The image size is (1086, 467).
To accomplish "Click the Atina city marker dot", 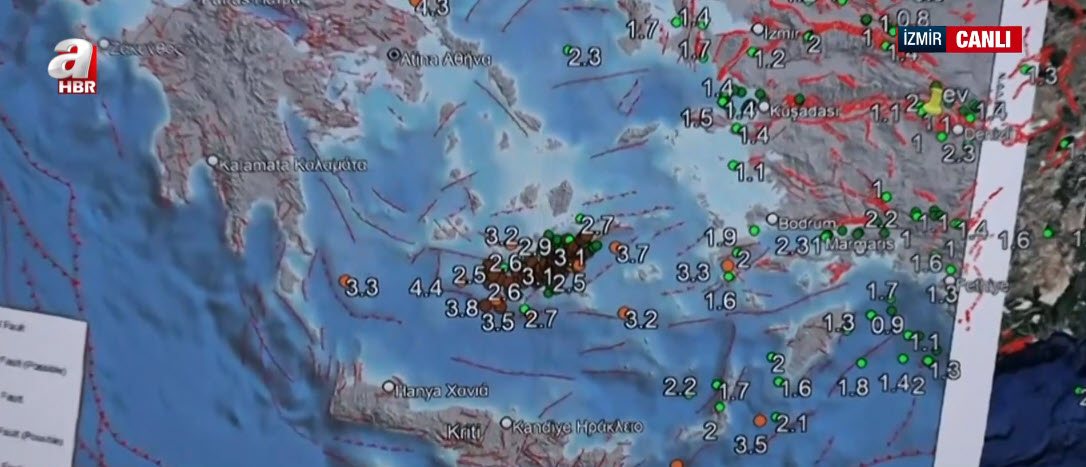I will point(393,54).
